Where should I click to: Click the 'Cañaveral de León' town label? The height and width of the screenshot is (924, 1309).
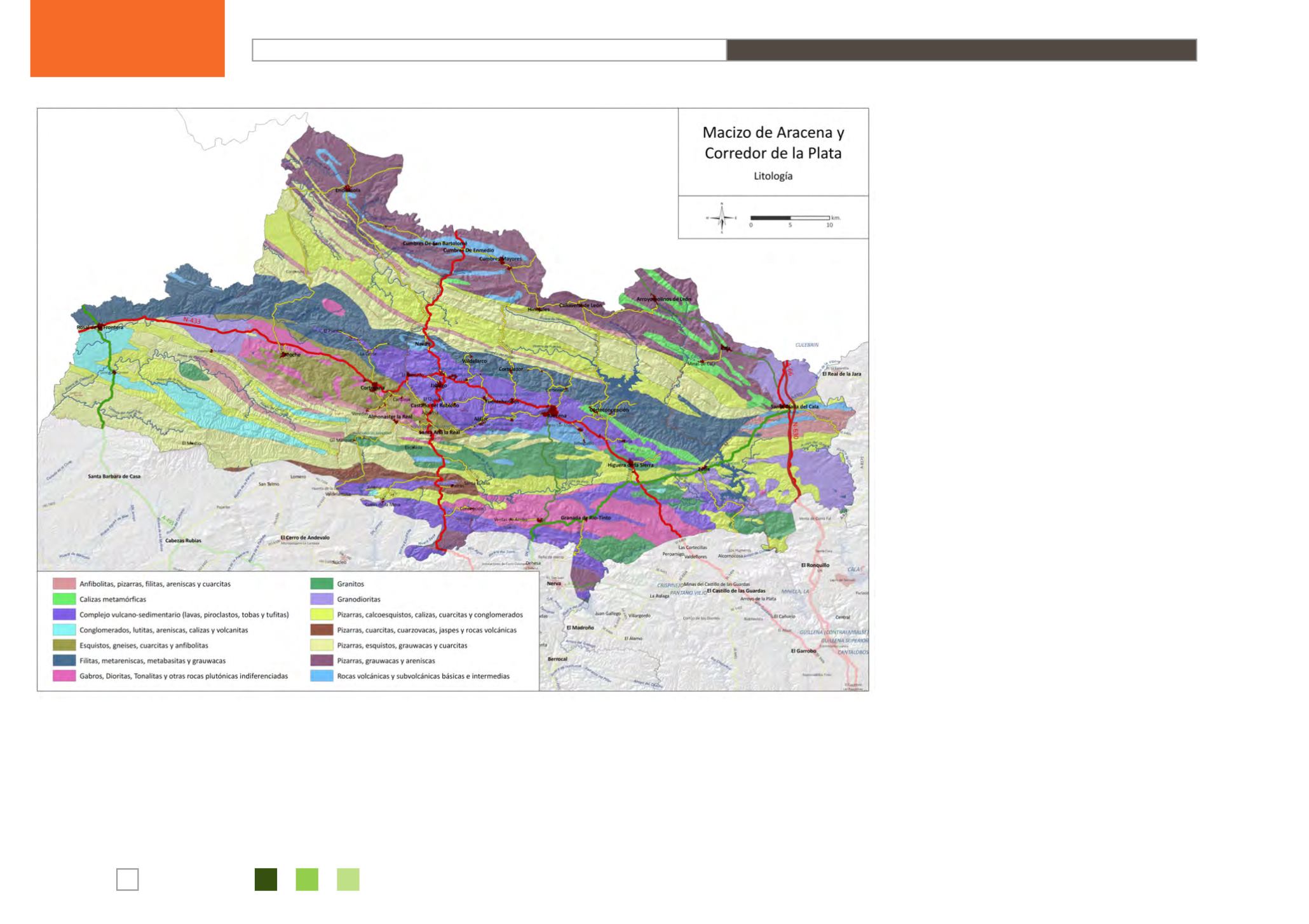click(x=580, y=305)
